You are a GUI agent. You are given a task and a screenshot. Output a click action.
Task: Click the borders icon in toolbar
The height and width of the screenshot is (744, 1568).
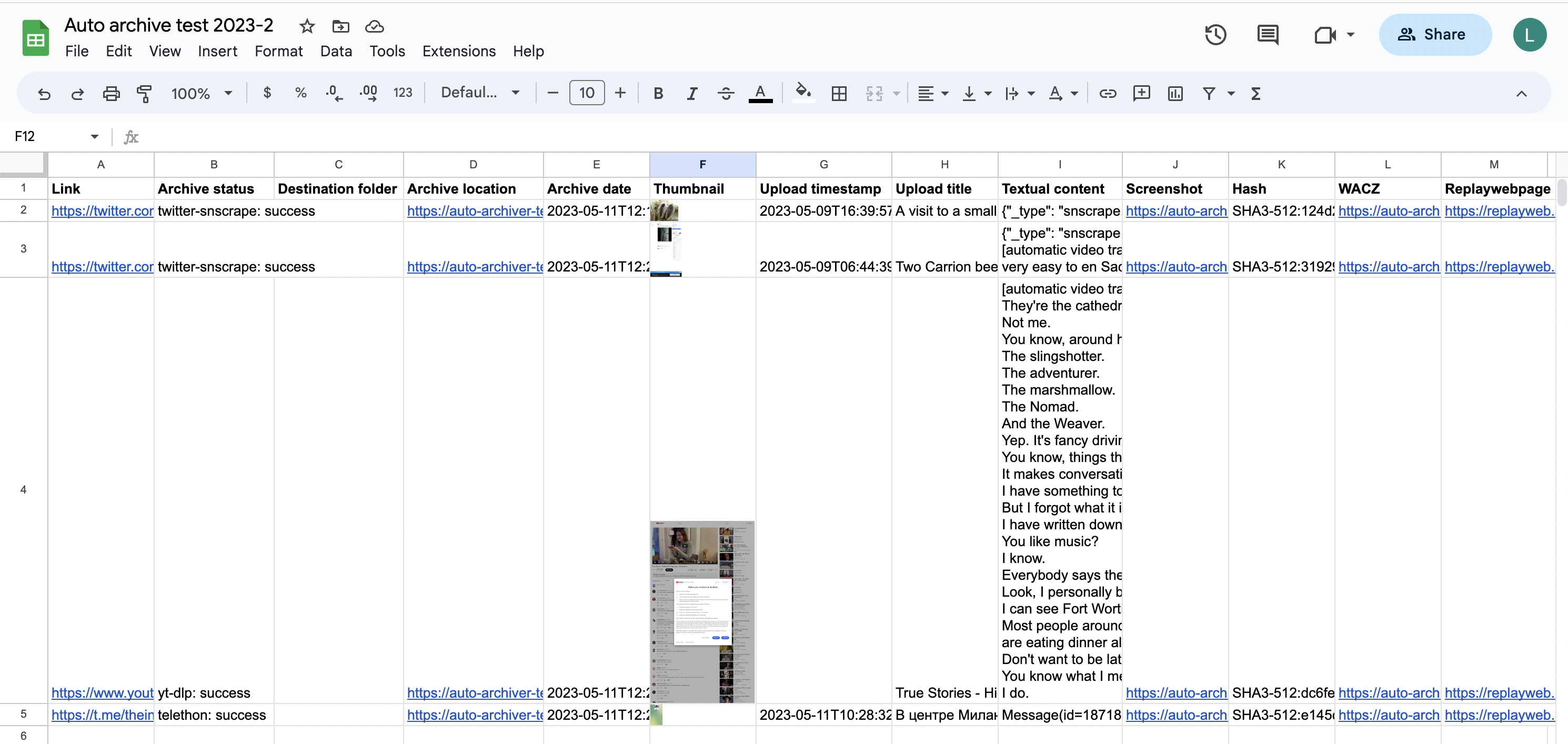tap(840, 92)
